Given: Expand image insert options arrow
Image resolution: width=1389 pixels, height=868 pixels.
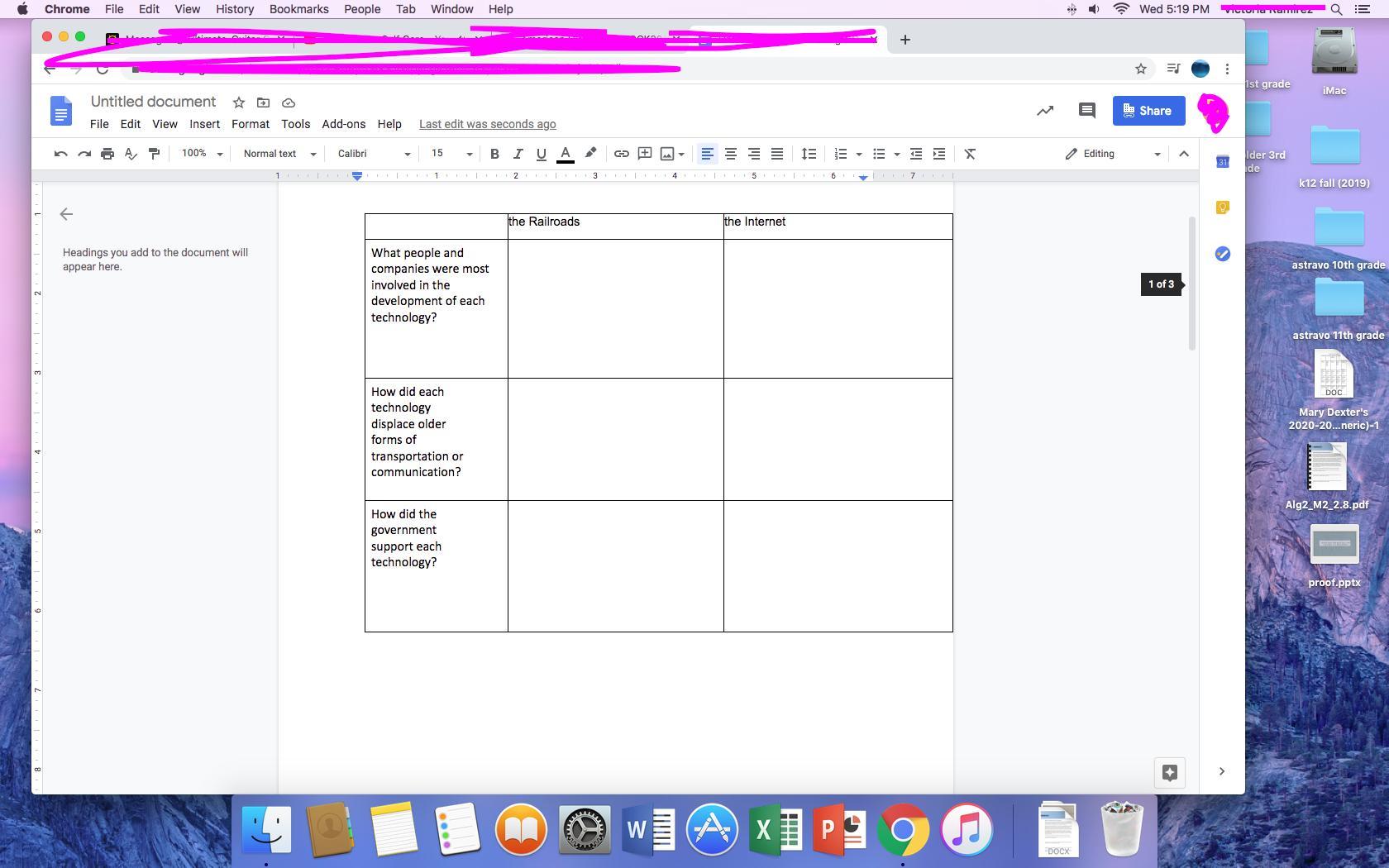Looking at the screenshot, I should point(681,155).
